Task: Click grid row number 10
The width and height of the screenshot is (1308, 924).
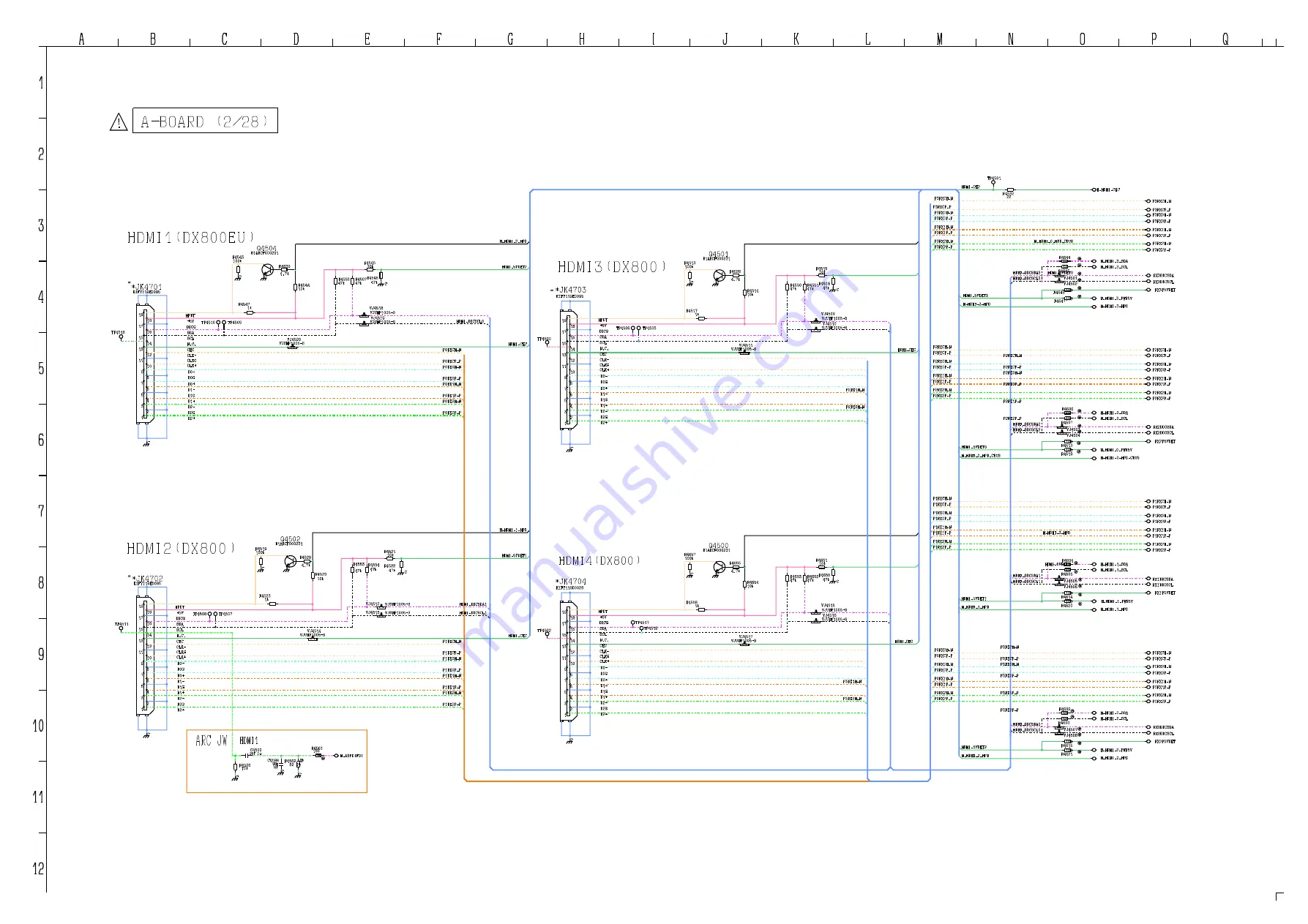Action: coord(39,726)
